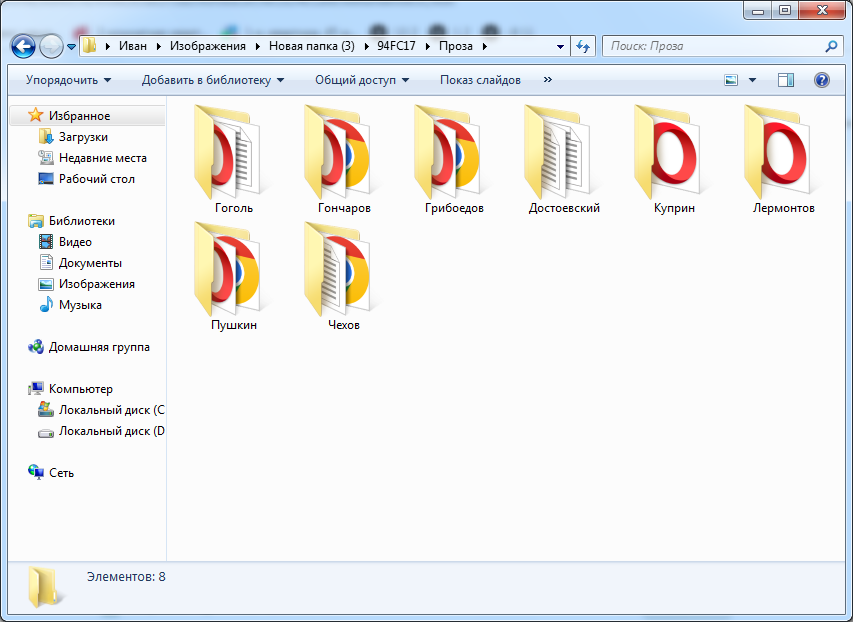Open the Гоголь folder icon
853x622 pixels.
(230, 152)
